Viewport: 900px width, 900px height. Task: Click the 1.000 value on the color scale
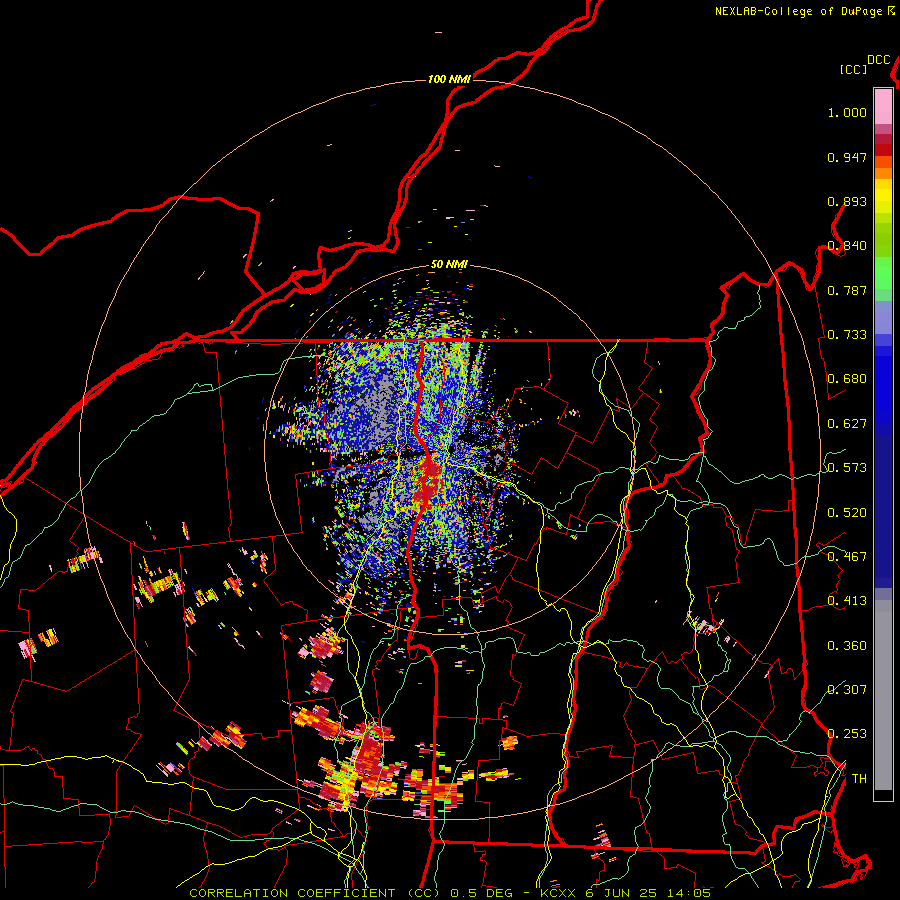tap(847, 112)
